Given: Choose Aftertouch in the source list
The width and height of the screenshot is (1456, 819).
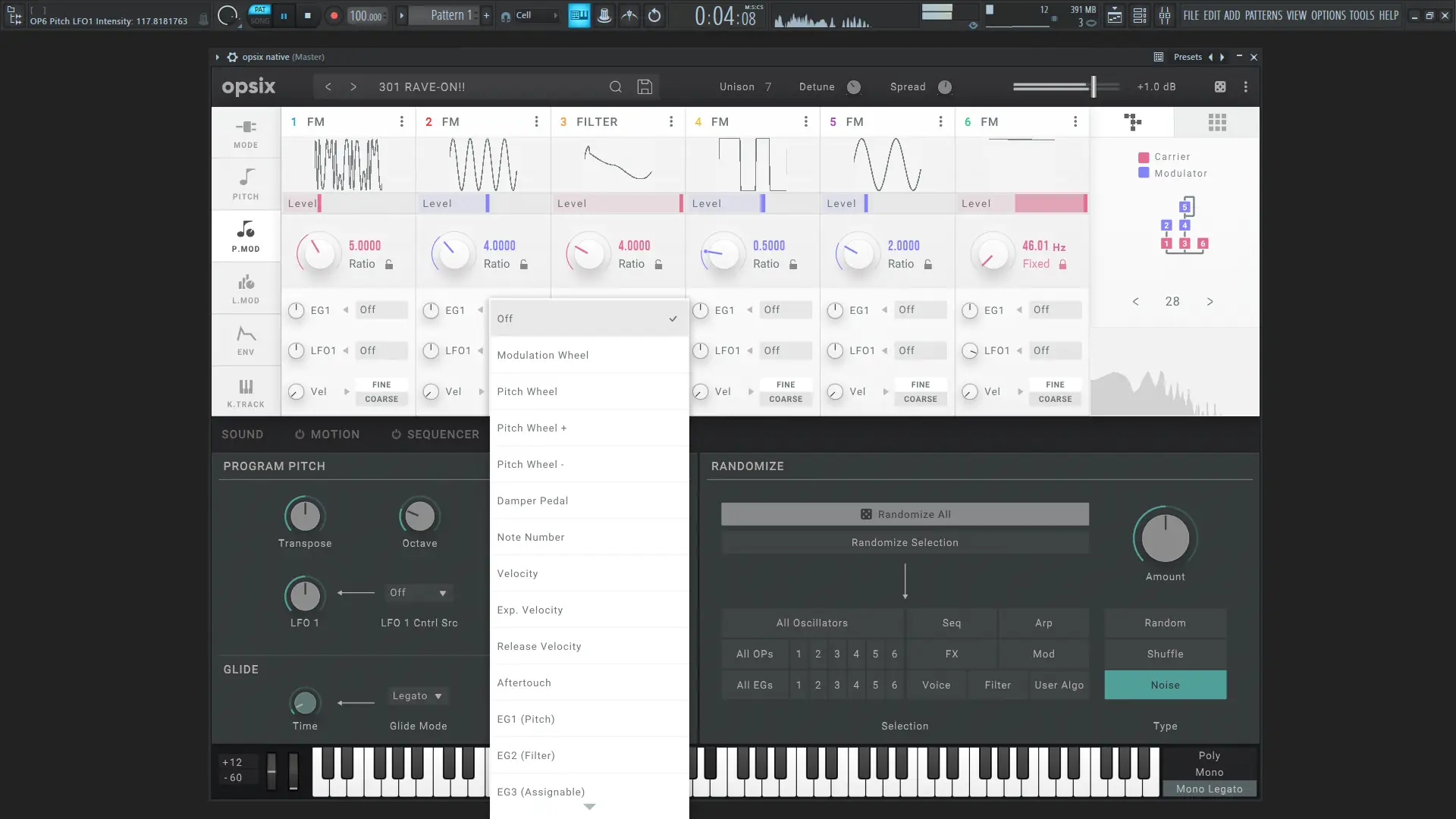Looking at the screenshot, I should [524, 682].
